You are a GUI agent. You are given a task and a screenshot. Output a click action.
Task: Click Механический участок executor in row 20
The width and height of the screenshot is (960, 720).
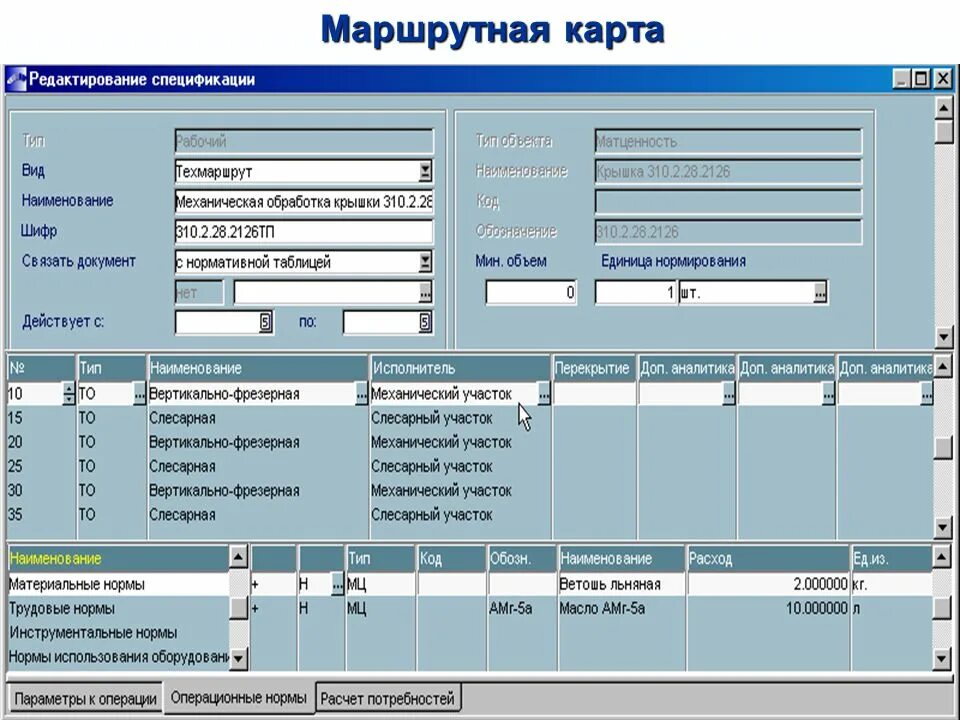pos(441,442)
